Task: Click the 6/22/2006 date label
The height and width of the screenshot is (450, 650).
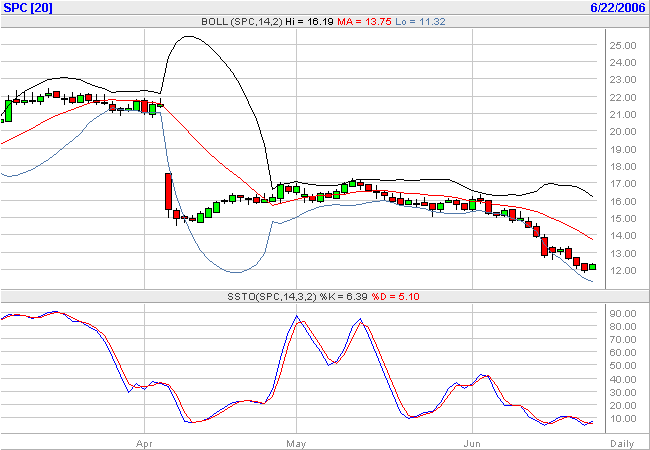Action: coord(618,7)
